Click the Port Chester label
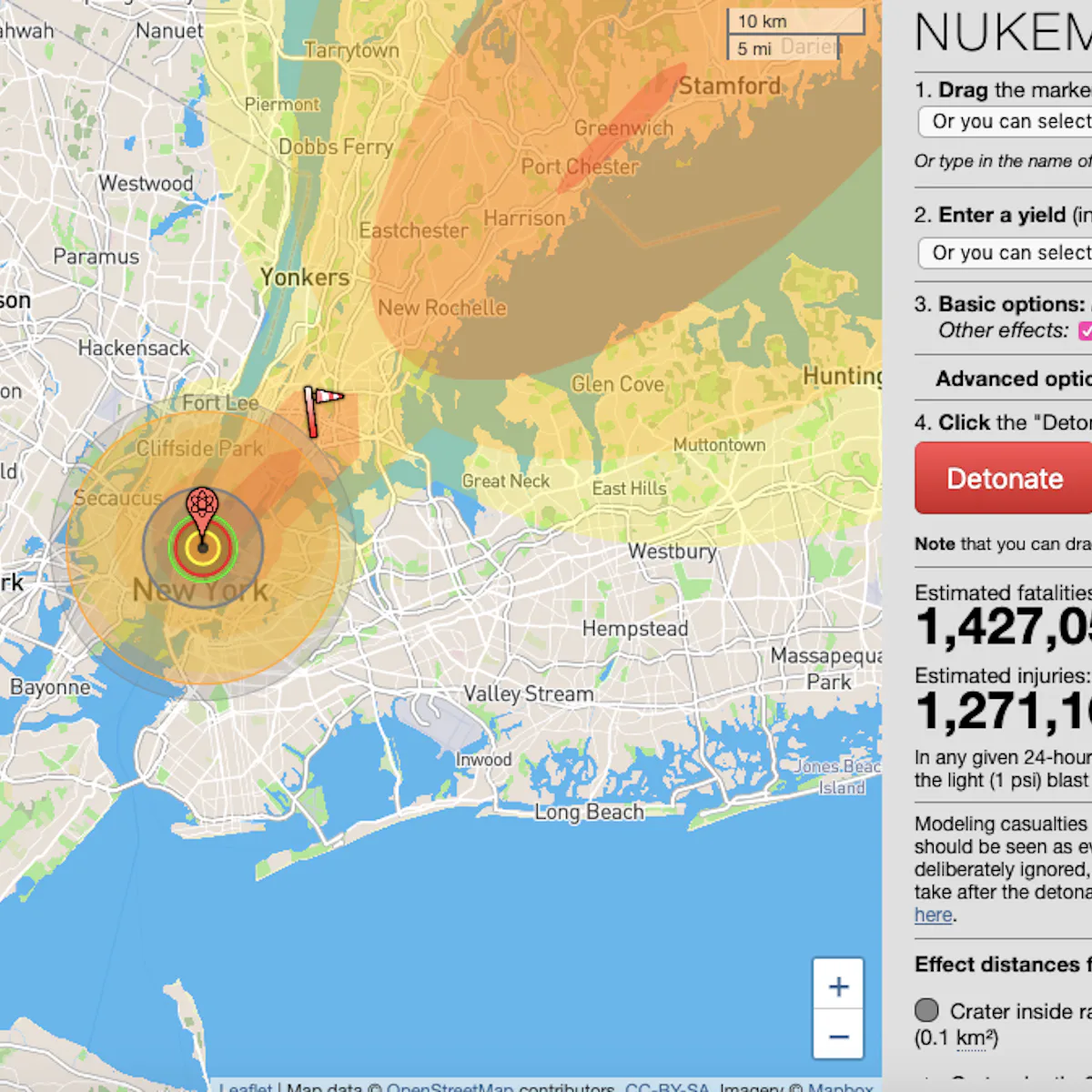The height and width of the screenshot is (1092, 1092). (x=580, y=167)
